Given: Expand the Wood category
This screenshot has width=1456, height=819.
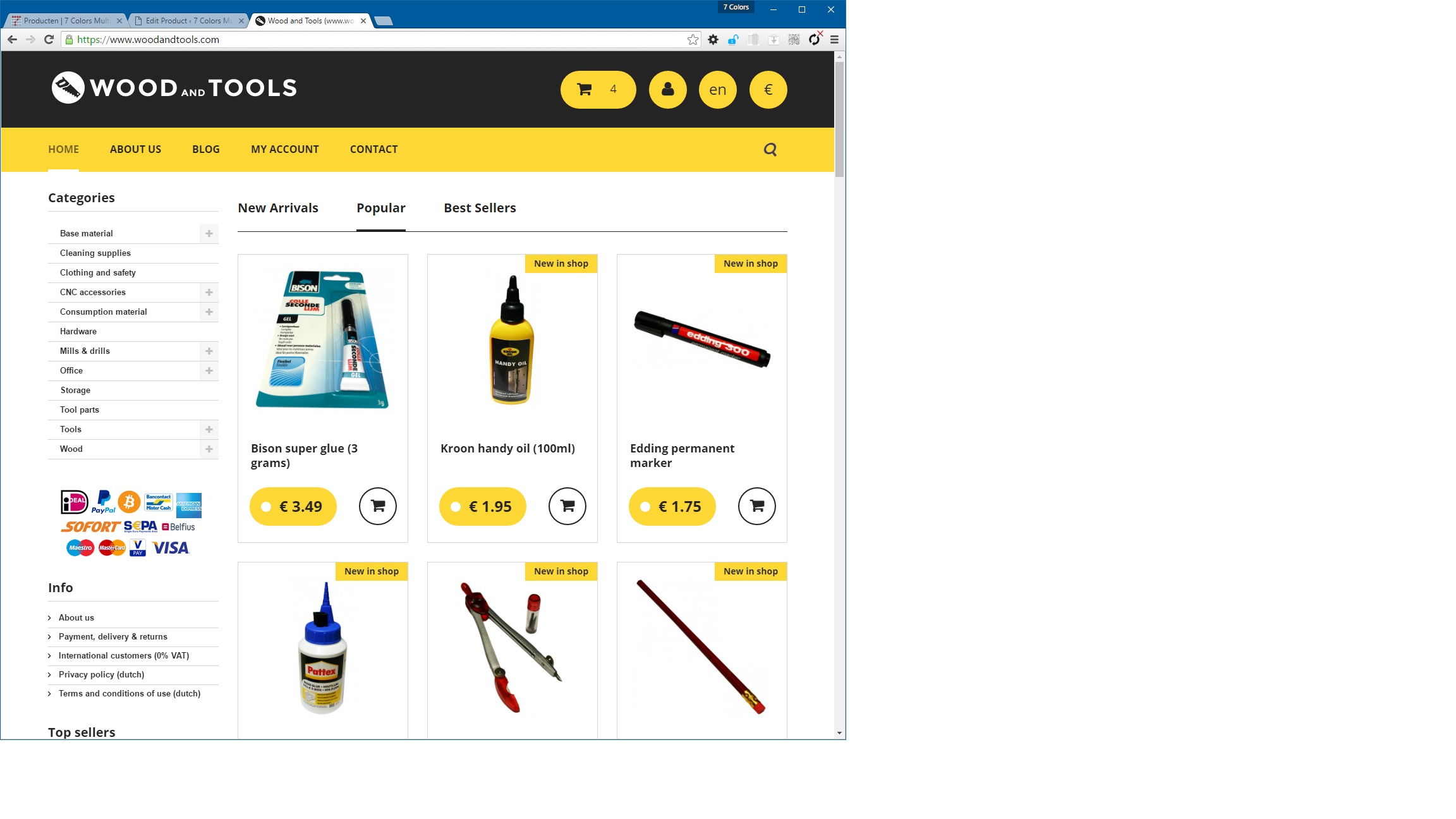Looking at the screenshot, I should click(x=209, y=449).
